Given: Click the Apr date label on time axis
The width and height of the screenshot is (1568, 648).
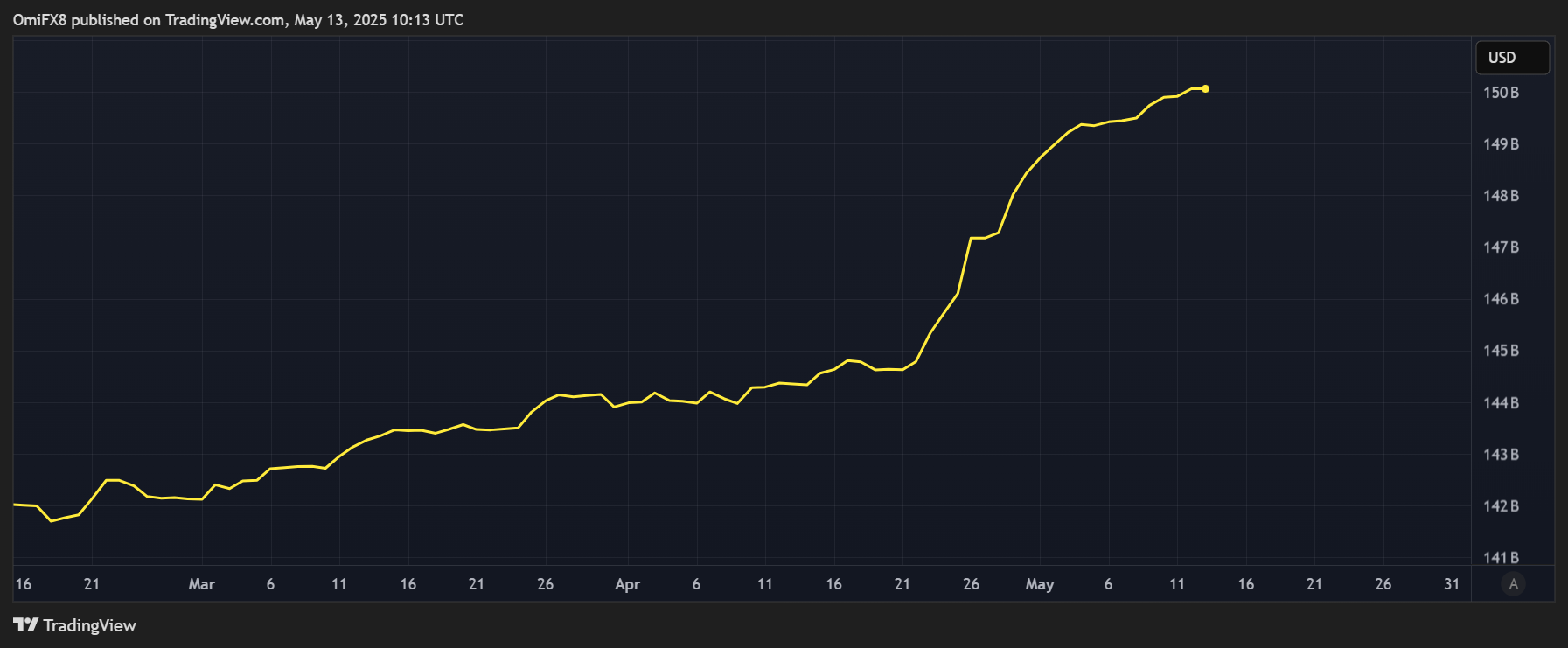Looking at the screenshot, I should tap(627, 584).
